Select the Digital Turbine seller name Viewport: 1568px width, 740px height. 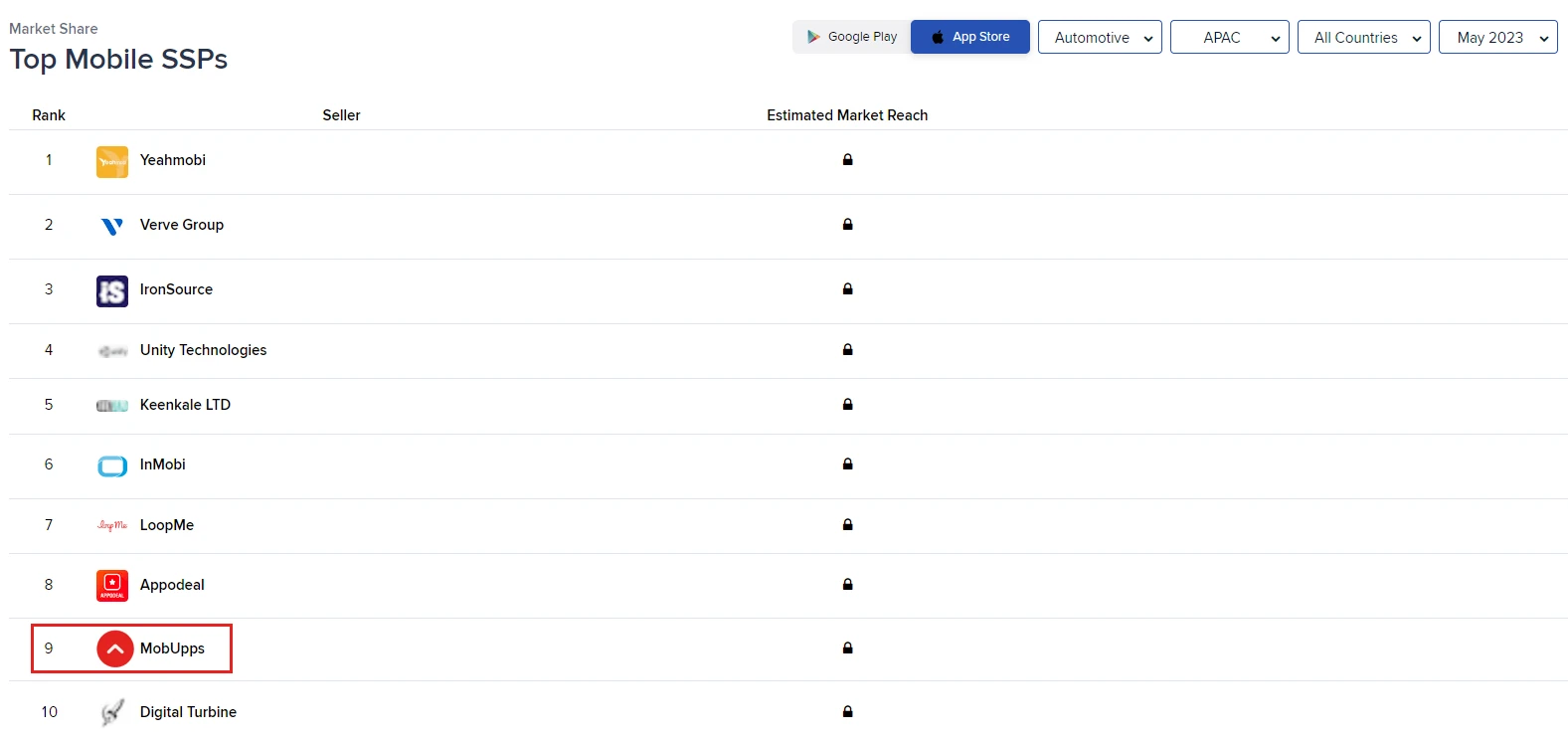click(188, 712)
